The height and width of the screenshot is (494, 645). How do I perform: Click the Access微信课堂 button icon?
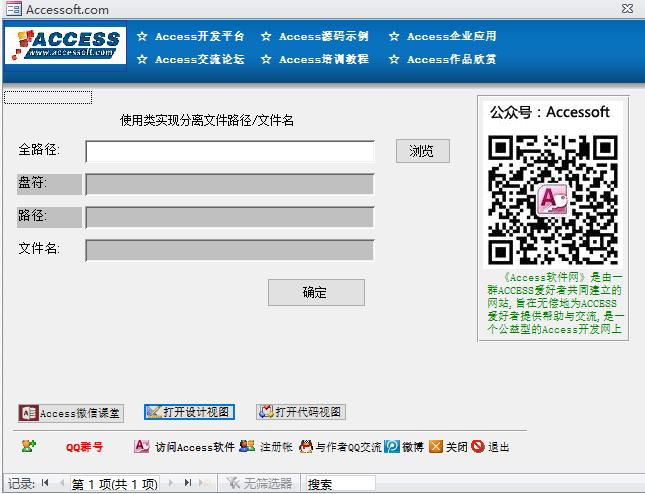click(29, 413)
